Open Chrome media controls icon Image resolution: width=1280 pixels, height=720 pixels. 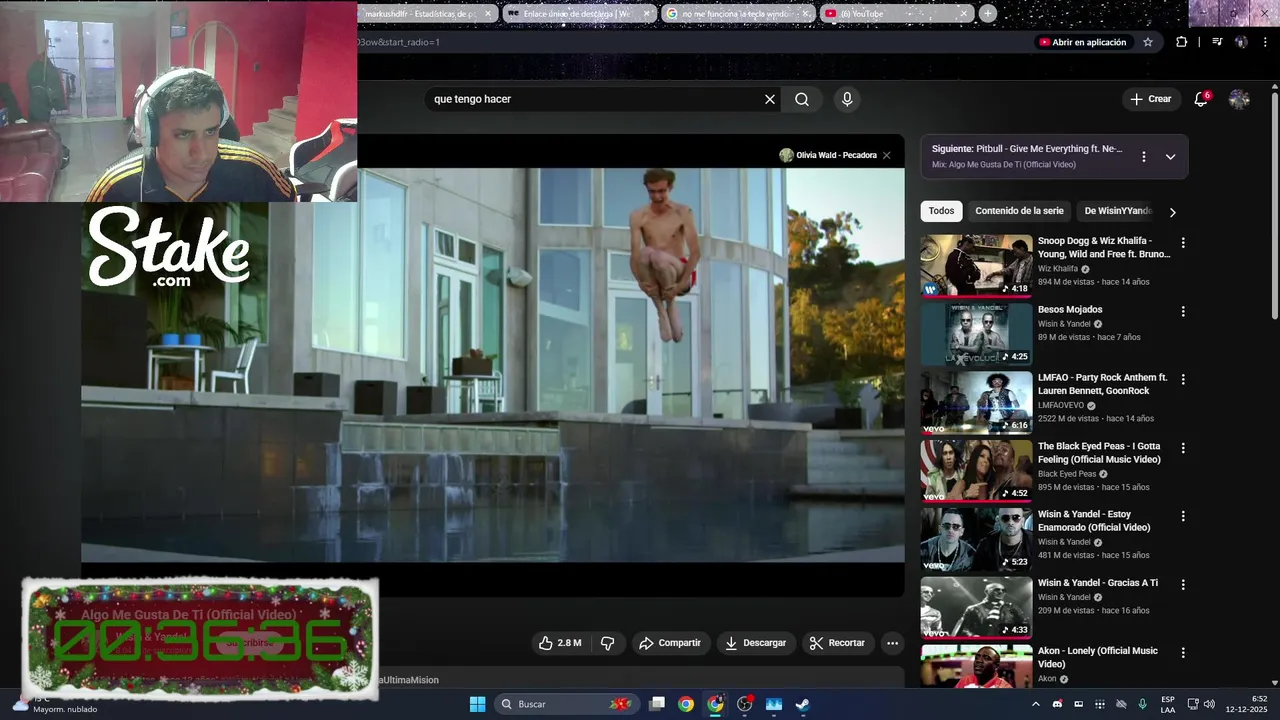click(1217, 42)
